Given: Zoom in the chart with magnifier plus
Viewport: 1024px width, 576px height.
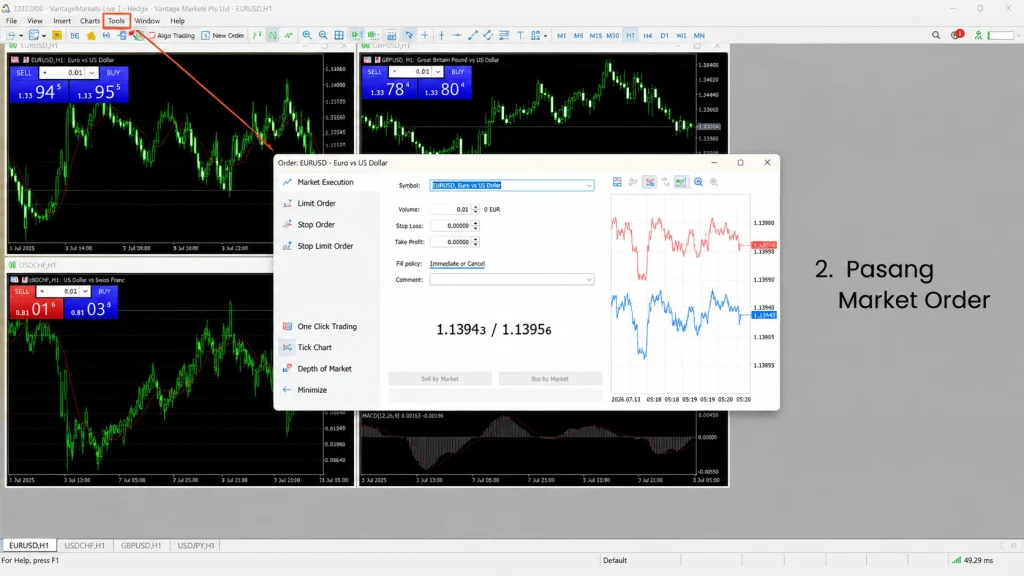Looking at the screenshot, I should coord(307,35).
